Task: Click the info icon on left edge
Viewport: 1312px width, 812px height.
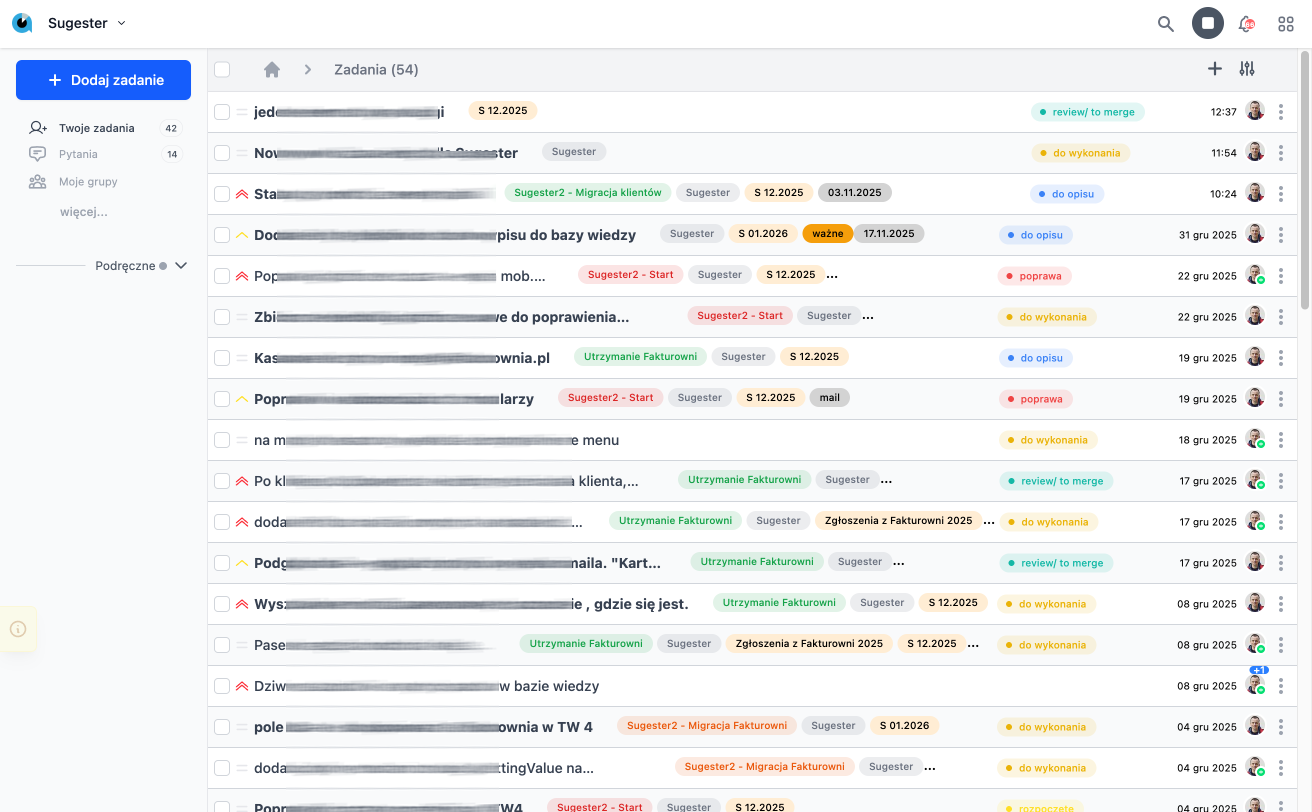Action: pyautogui.click(x=18, y=629)
